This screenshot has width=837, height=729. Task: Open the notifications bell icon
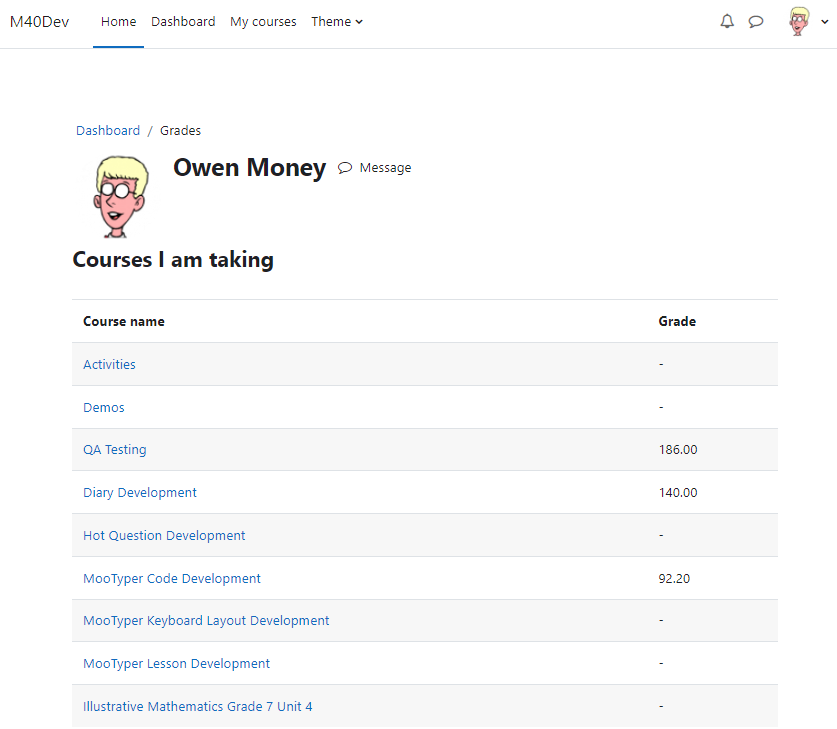tap(727, 21)
